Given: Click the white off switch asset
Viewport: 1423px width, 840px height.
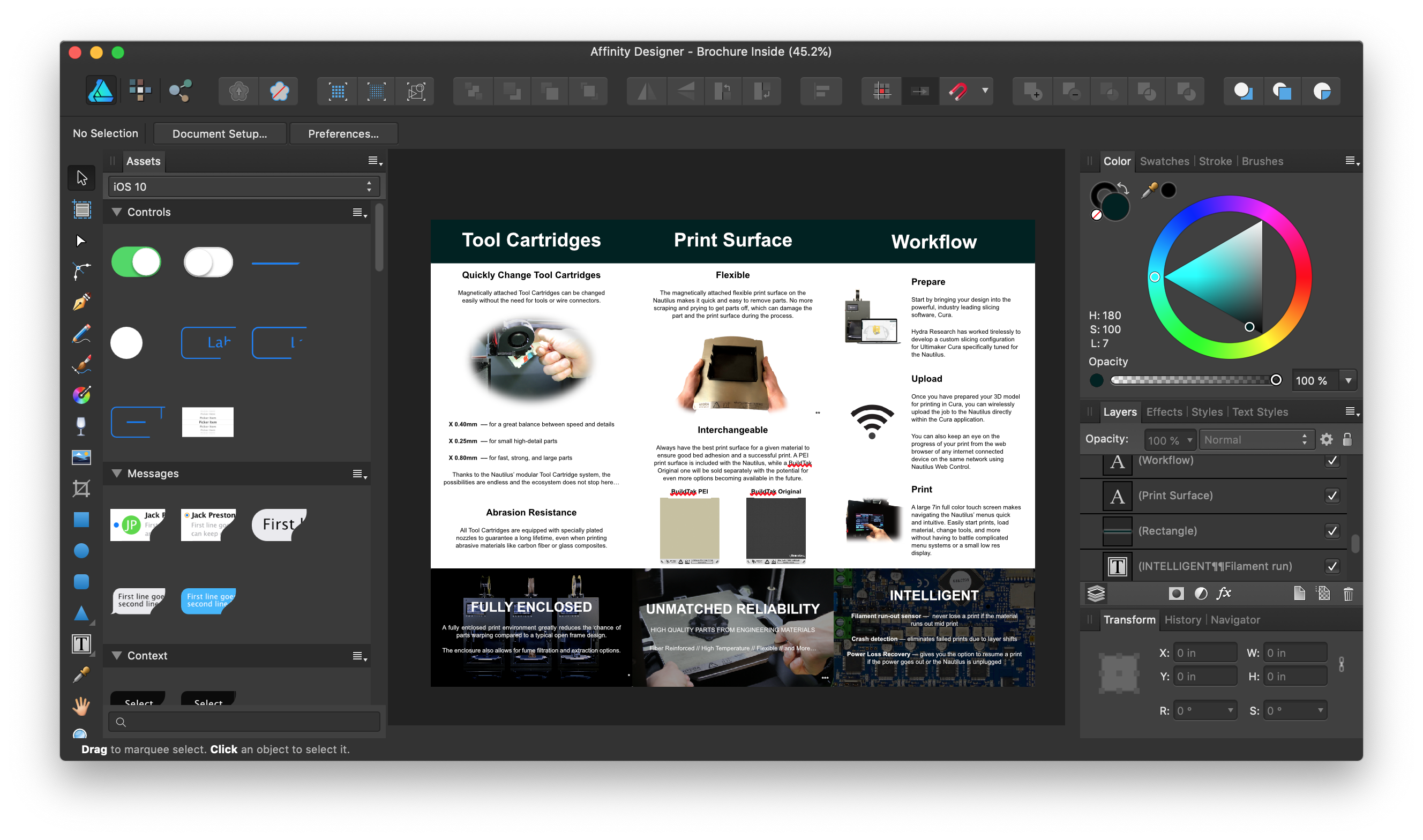Looking at the screenshot, I should click(x=208, y=261).
